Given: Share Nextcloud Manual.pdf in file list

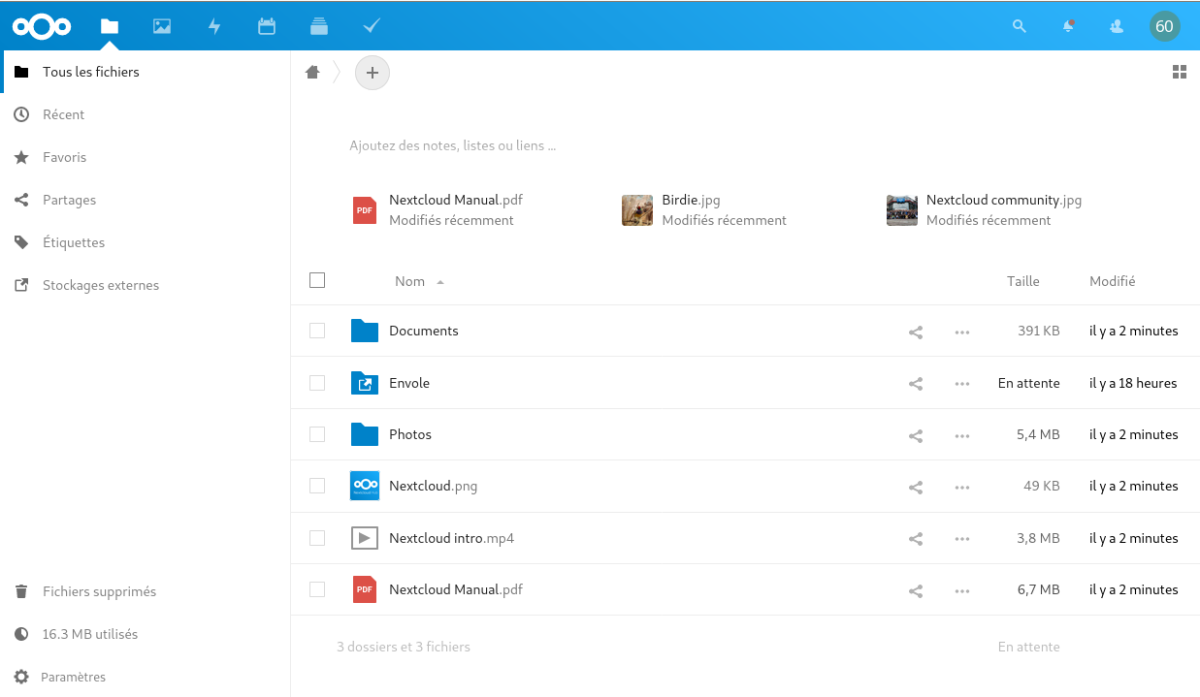Looking at the screenshot, I should pyautogui.click(x=915, y=590).
